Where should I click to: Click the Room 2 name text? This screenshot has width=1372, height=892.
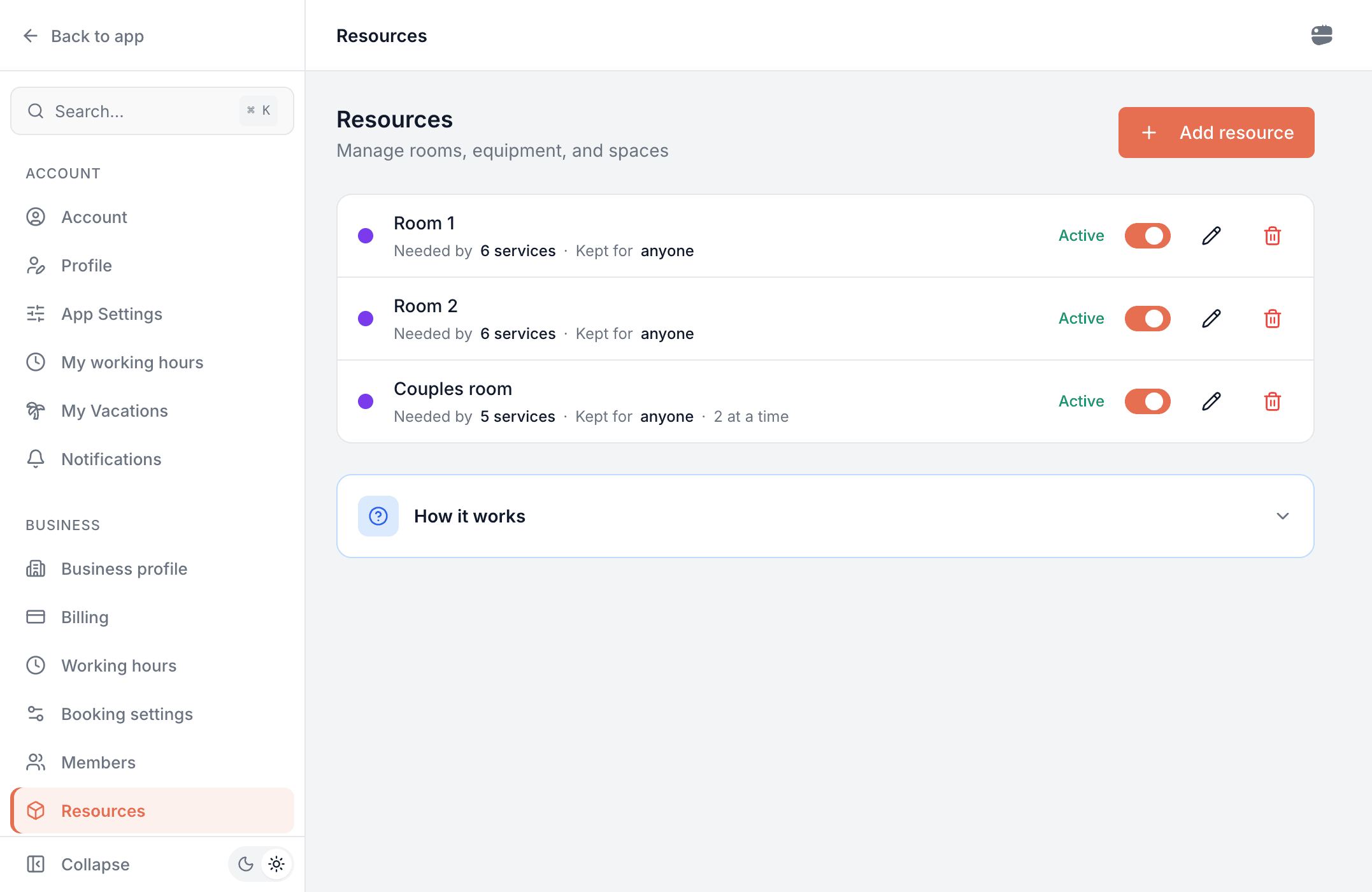pyautogui.click(x=425, y=306)
